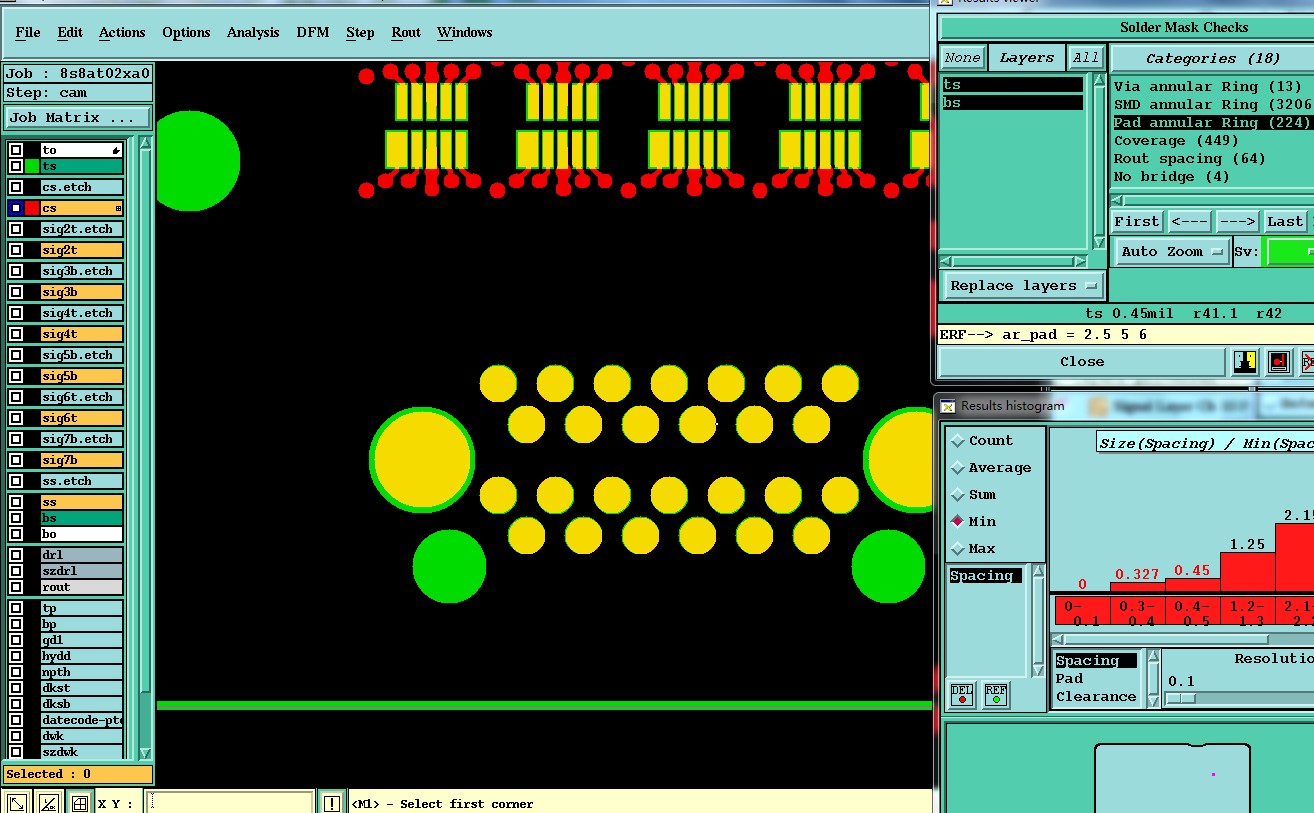The width and height of the screenshot is (1314, 813).
Task: Click the green color box of ts layer
Action: click(x=32, y=166)
